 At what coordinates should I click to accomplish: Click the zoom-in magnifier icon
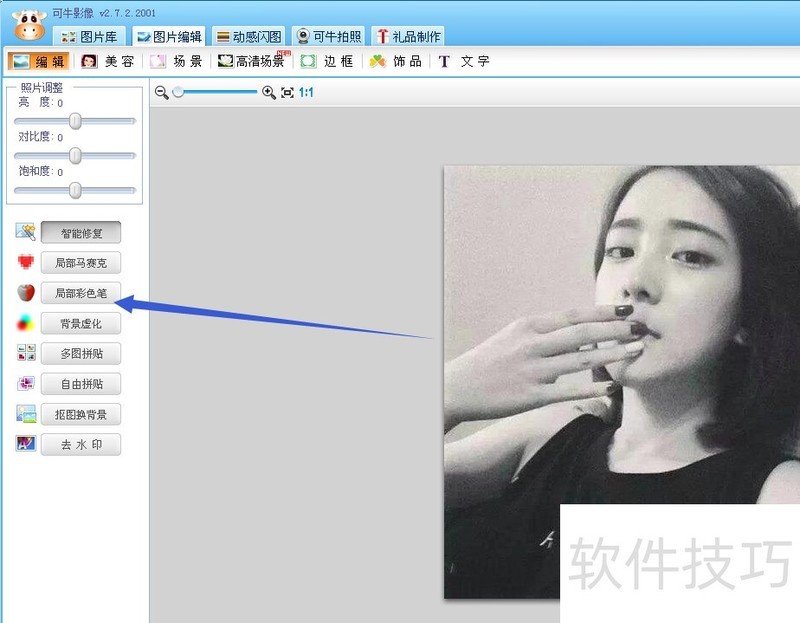pyautogui.click(x=268, y=92)
